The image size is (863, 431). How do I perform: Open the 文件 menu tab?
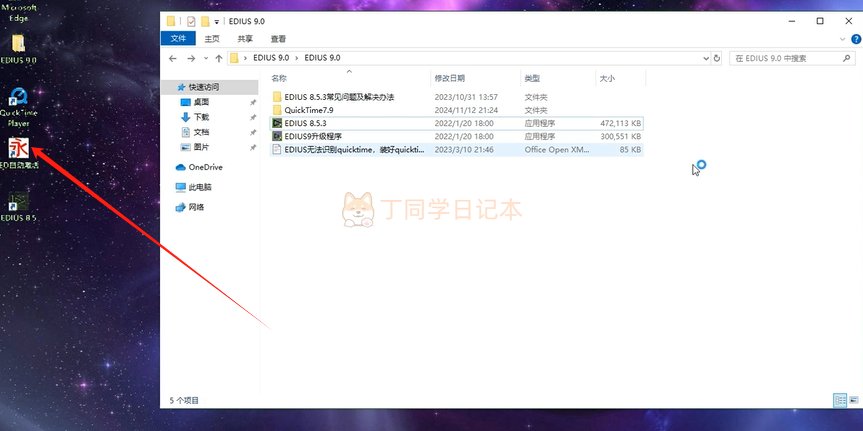click(178, 39)
